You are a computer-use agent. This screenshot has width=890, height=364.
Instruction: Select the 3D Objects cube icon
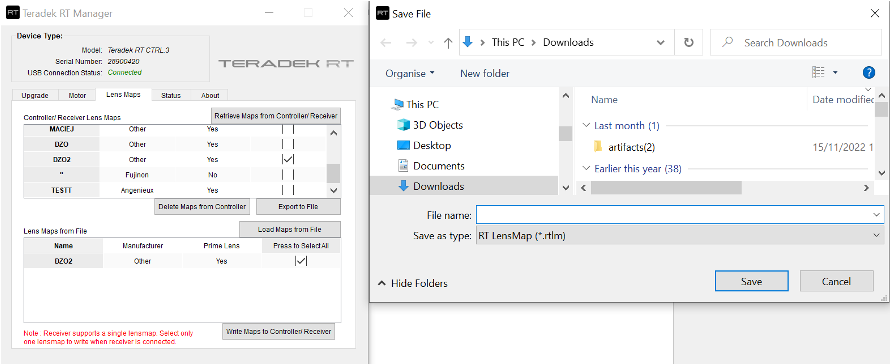pos(404,125)
